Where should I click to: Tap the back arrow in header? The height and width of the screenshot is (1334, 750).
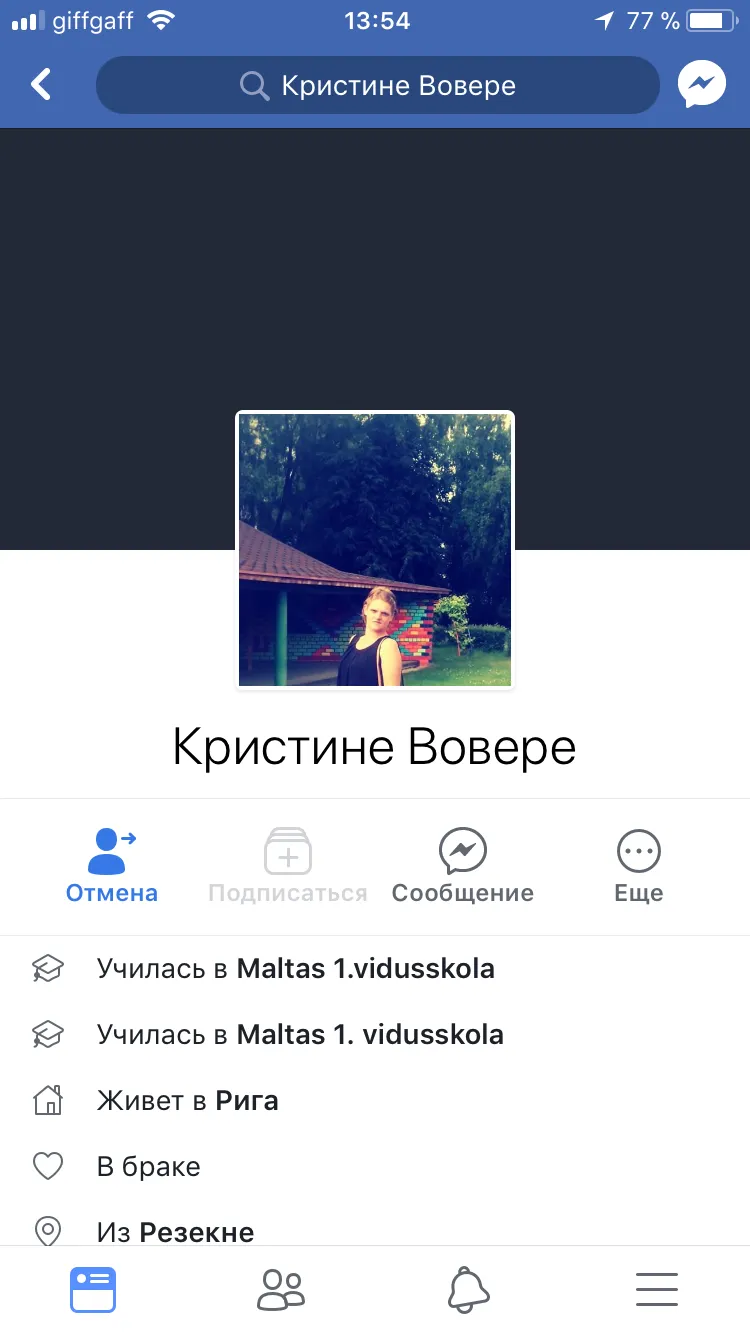pos(41,85)
